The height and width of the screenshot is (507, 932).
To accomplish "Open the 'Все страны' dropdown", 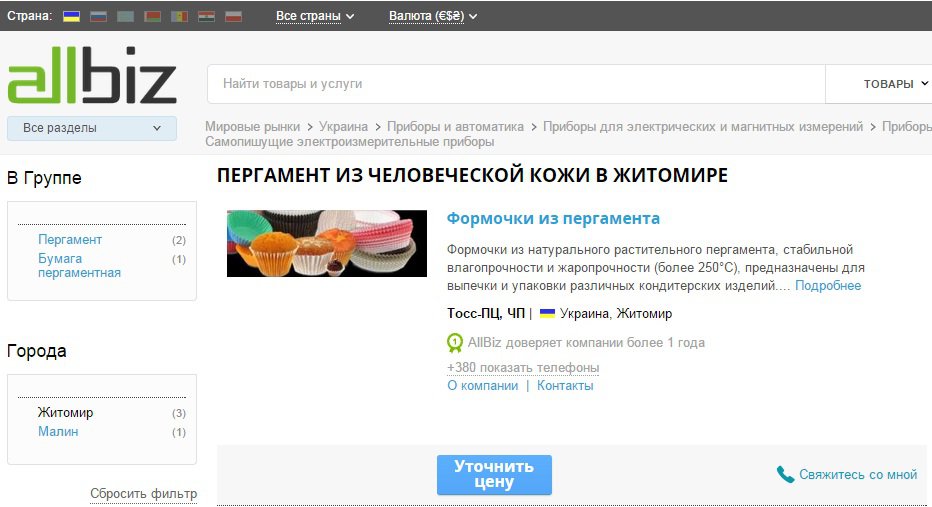I will tap(315, 16).
